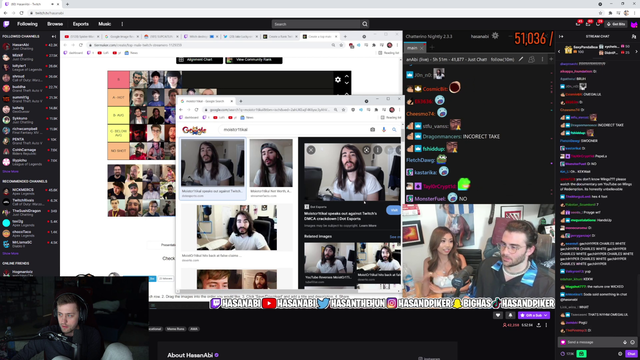Open the Following tab on Twitch
The height and width of the screenshot is (360, 640).
(x=27, y=24)
